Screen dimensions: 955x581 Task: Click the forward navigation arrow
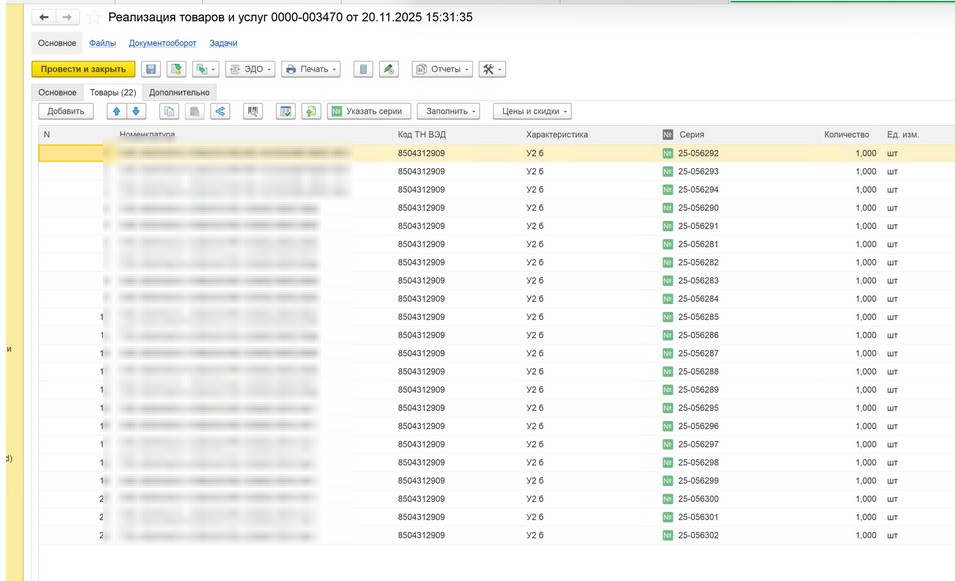66,18
